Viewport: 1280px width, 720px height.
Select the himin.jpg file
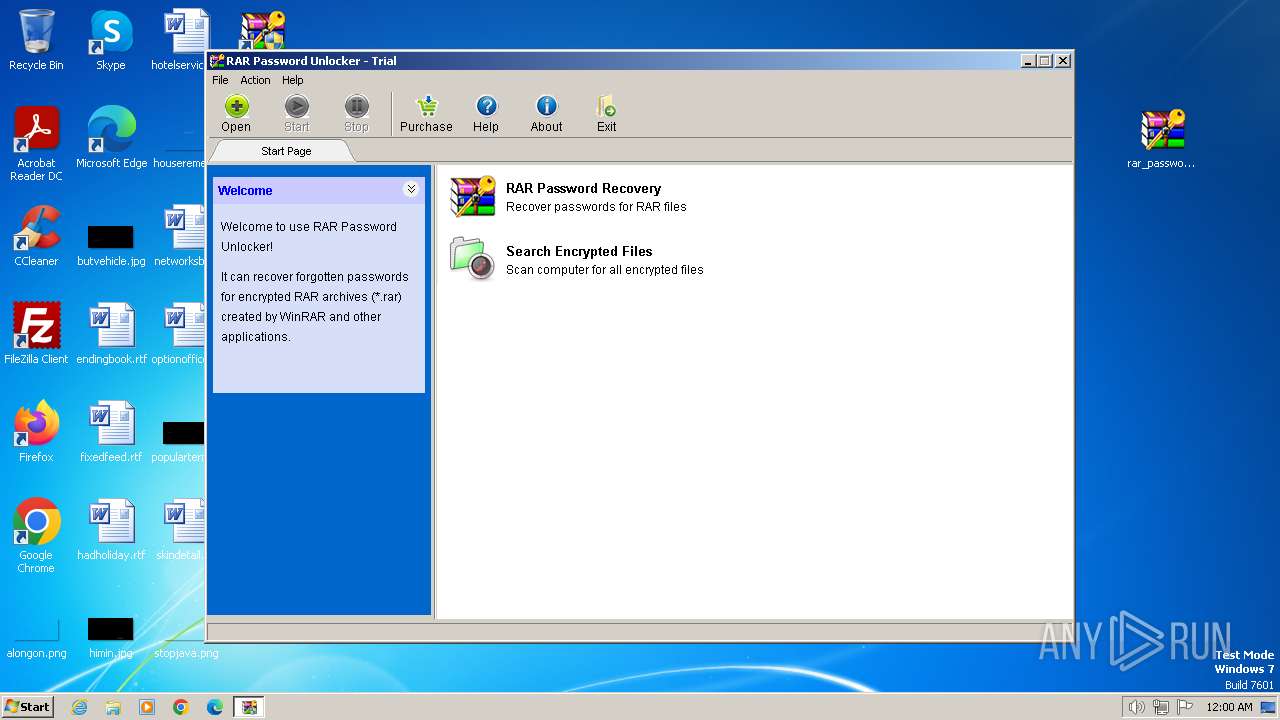(x=111, y=638)
